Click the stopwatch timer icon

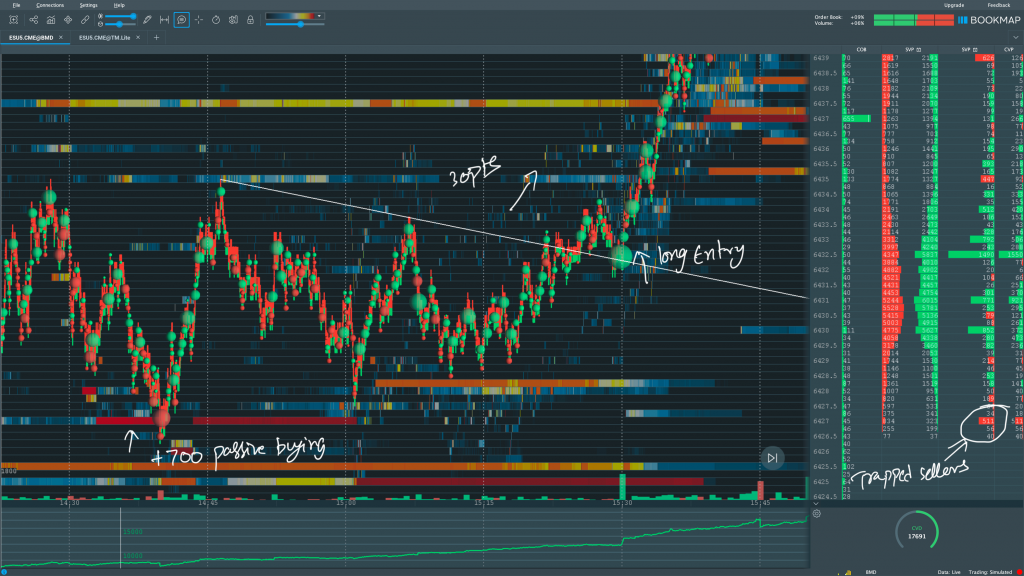point(215,19)
